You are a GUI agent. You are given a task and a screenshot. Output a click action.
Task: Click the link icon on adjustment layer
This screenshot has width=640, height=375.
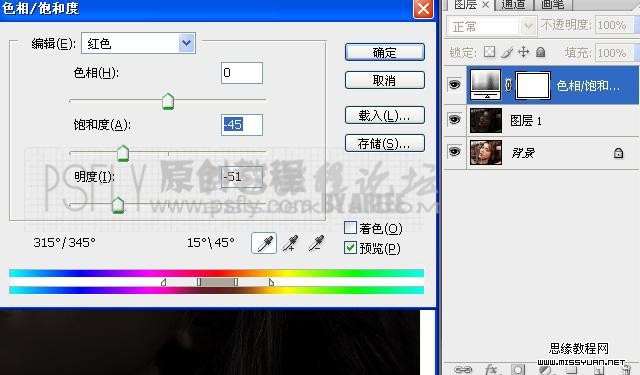(x=508, y=85)
